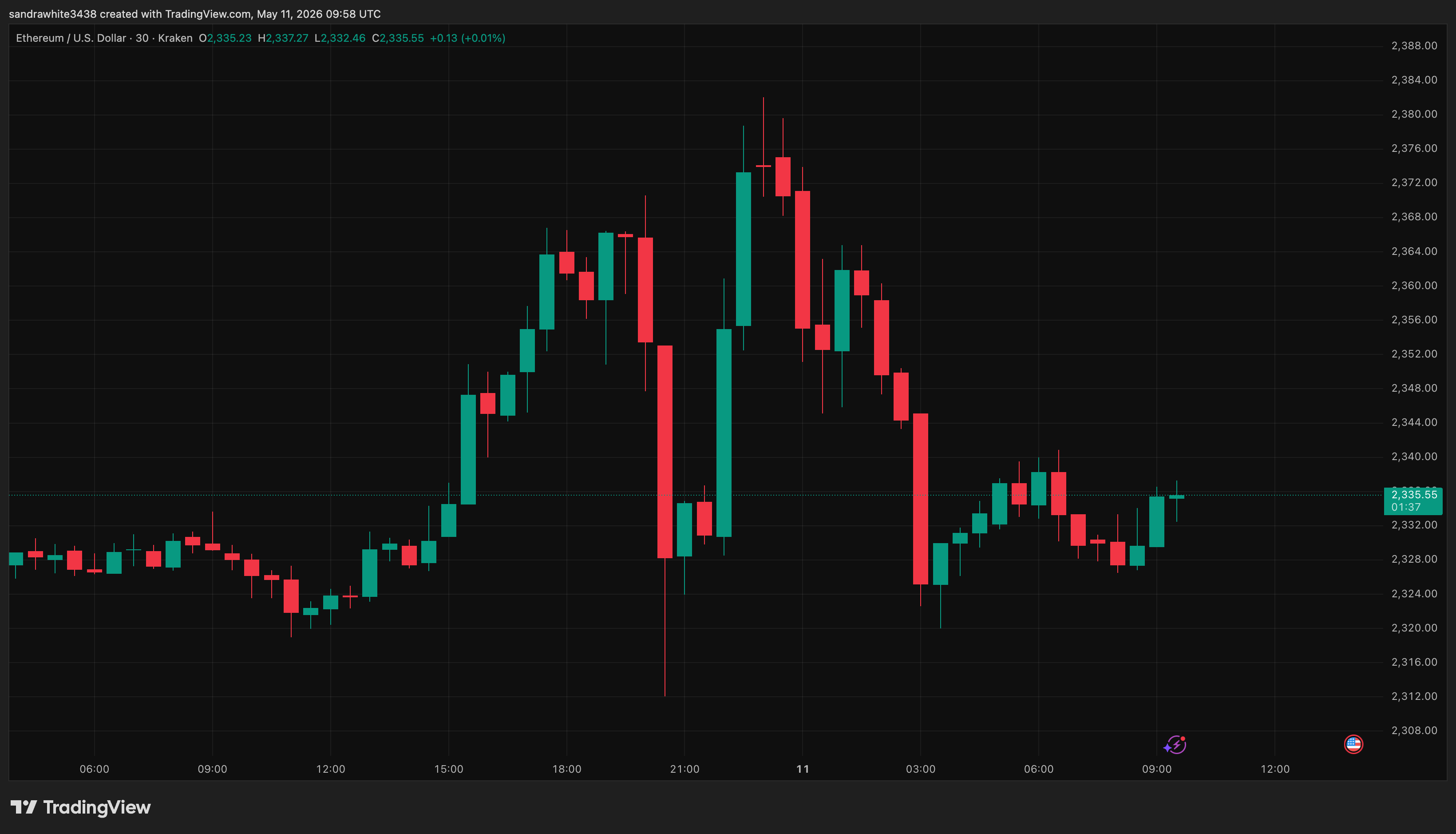
Task: Click the current price label 2,335.55
Action: coord(1414,494)
